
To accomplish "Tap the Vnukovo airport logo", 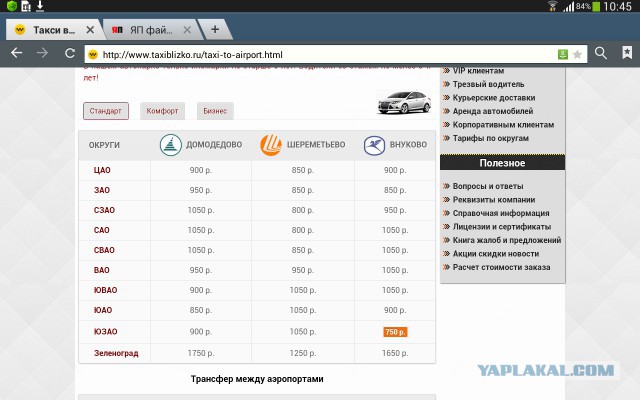I will click(x=374, y=145).
